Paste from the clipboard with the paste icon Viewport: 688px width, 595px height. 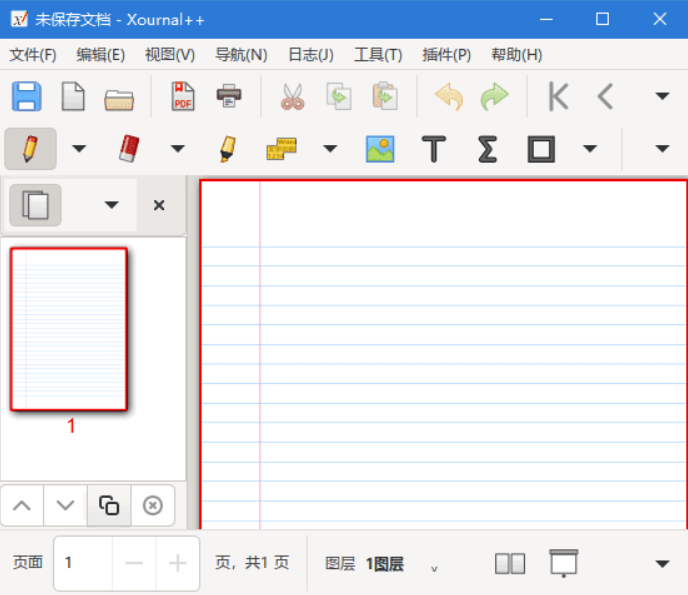(x=385, y=96)
